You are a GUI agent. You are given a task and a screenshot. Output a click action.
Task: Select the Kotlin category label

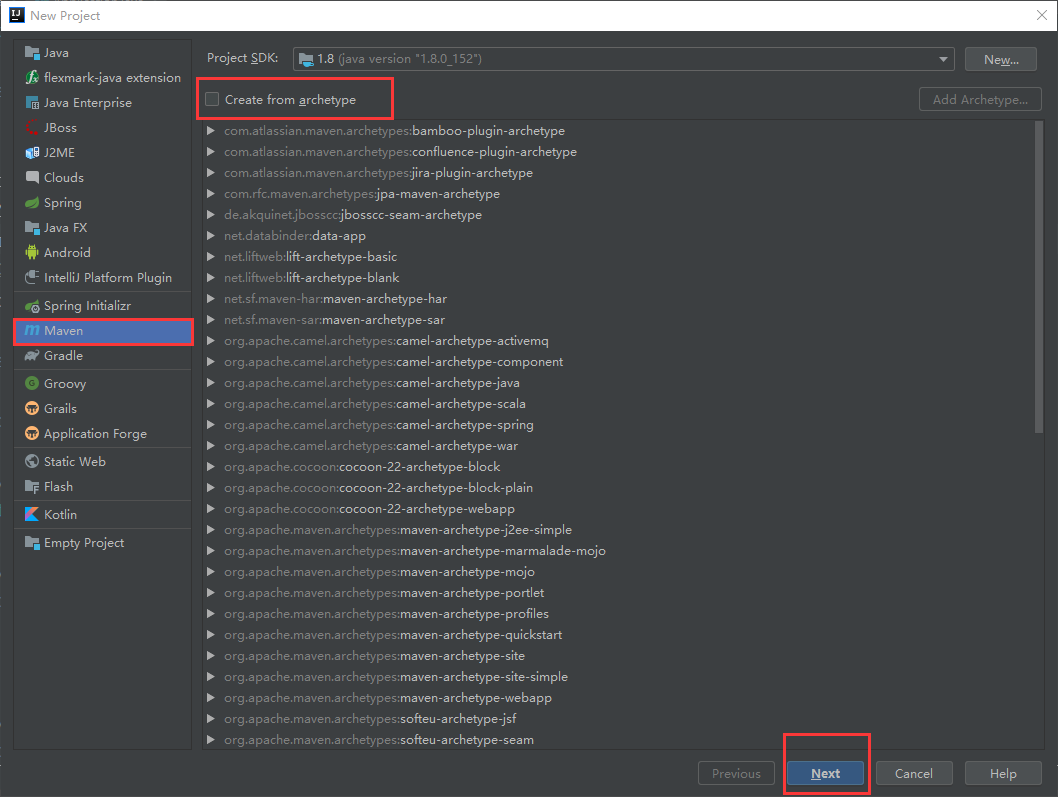pos(60,514)
